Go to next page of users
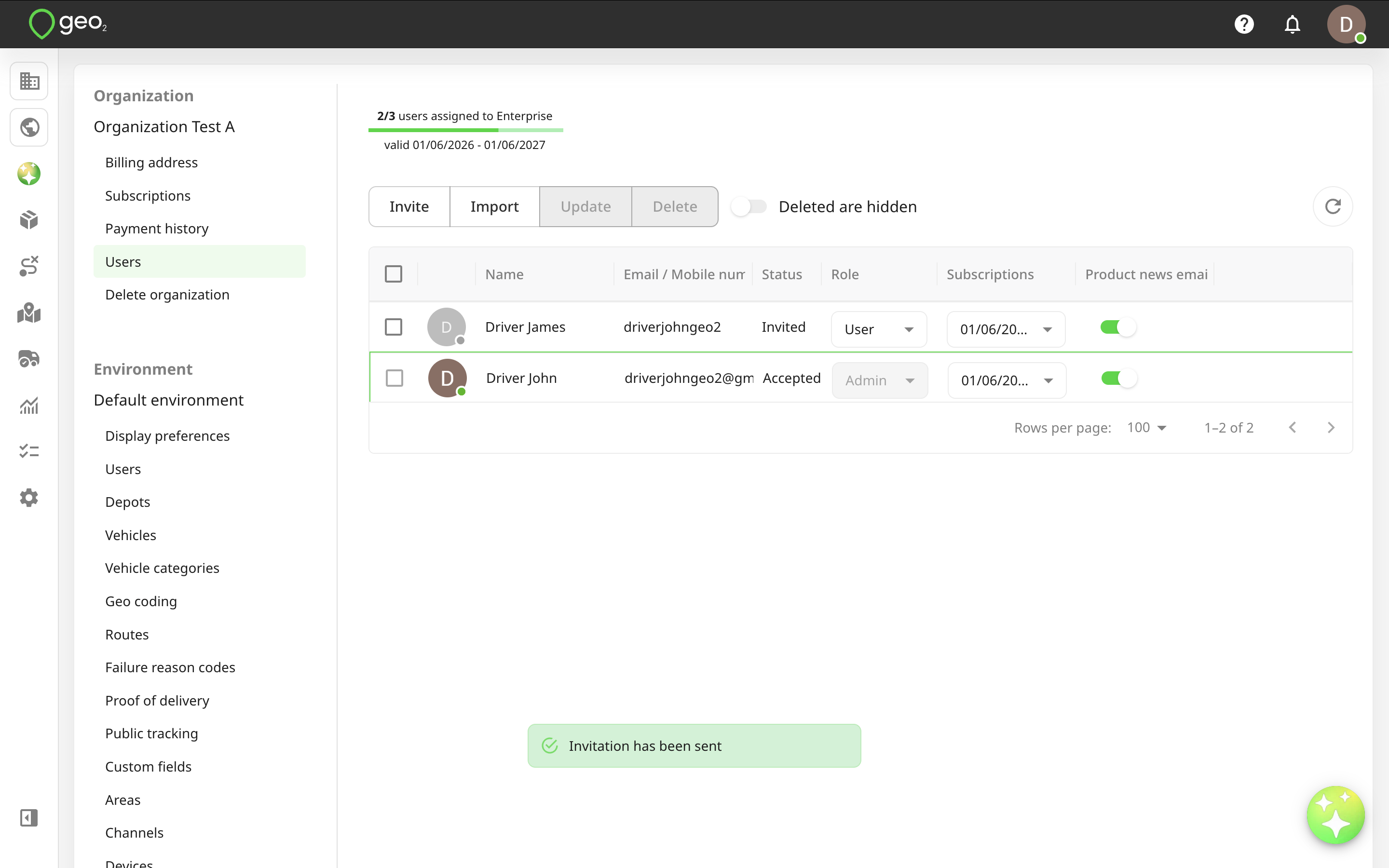The height and width of the screenshot is (868, 1389). [1331, 428]
